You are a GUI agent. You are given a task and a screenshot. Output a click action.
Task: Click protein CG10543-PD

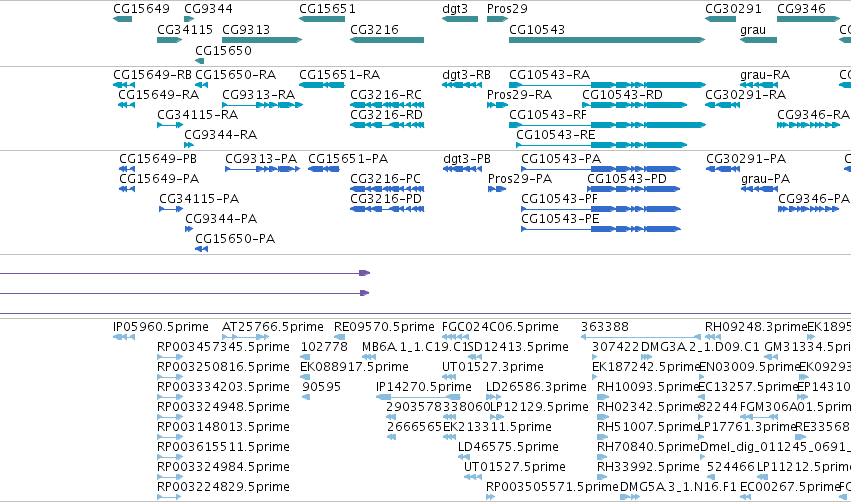[x=627, y=179]
